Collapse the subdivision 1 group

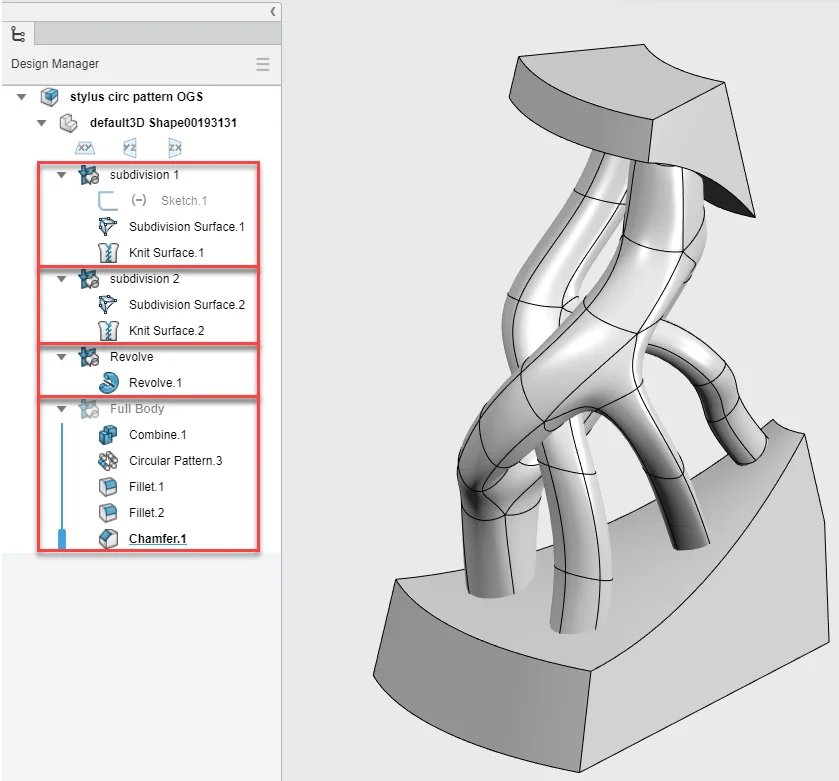pyautogui.click(x=62, y=175)
